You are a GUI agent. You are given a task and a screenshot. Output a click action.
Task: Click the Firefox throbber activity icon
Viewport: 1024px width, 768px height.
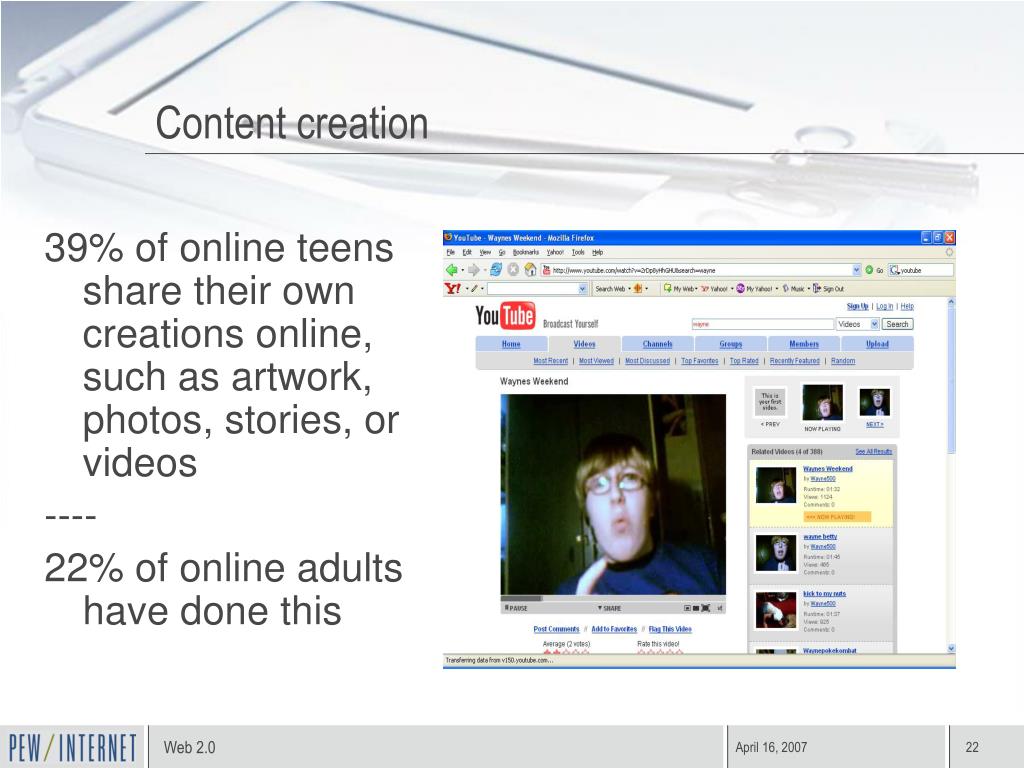pyautogui.click(x=949, y=252)
